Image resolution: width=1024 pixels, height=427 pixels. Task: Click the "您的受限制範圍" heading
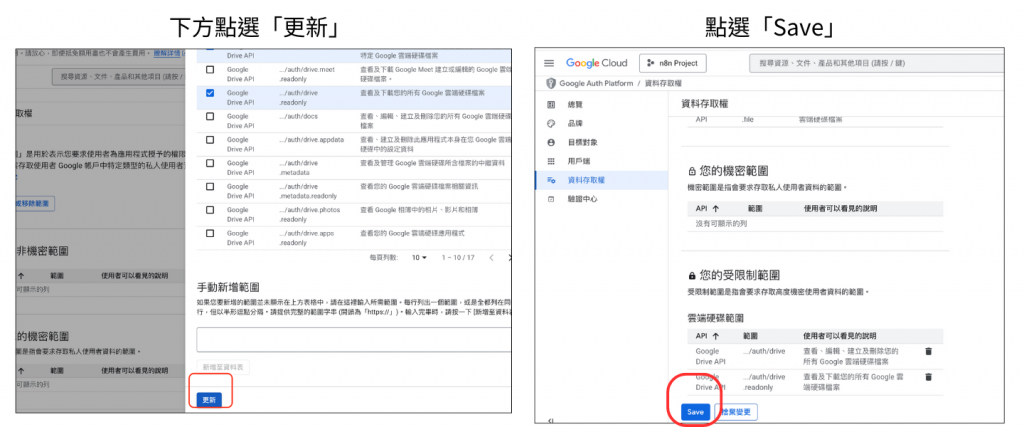click(740, 276)
